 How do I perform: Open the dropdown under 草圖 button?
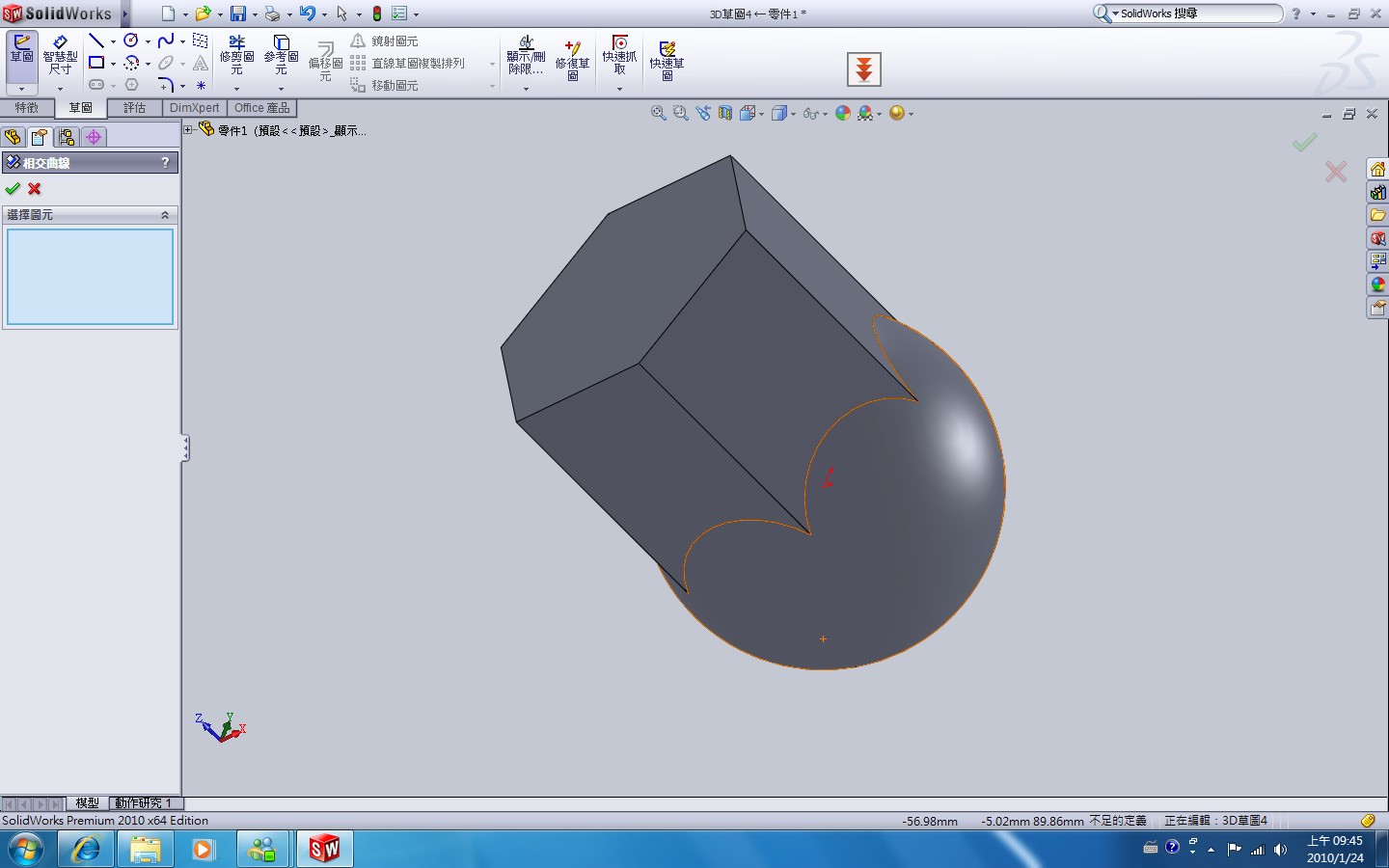[x=21, y=88]
